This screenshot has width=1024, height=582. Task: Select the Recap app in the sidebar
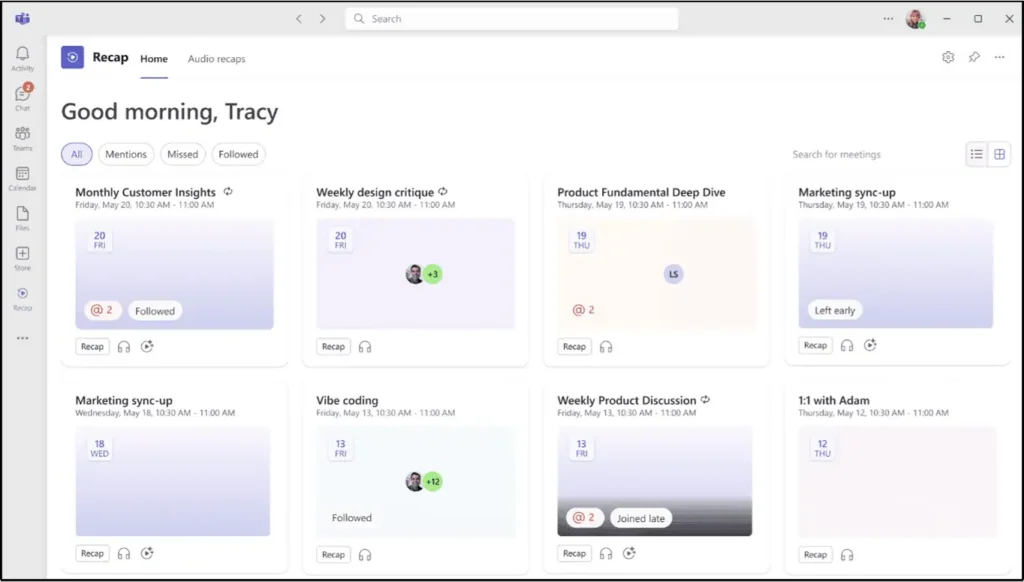point(22,299)
